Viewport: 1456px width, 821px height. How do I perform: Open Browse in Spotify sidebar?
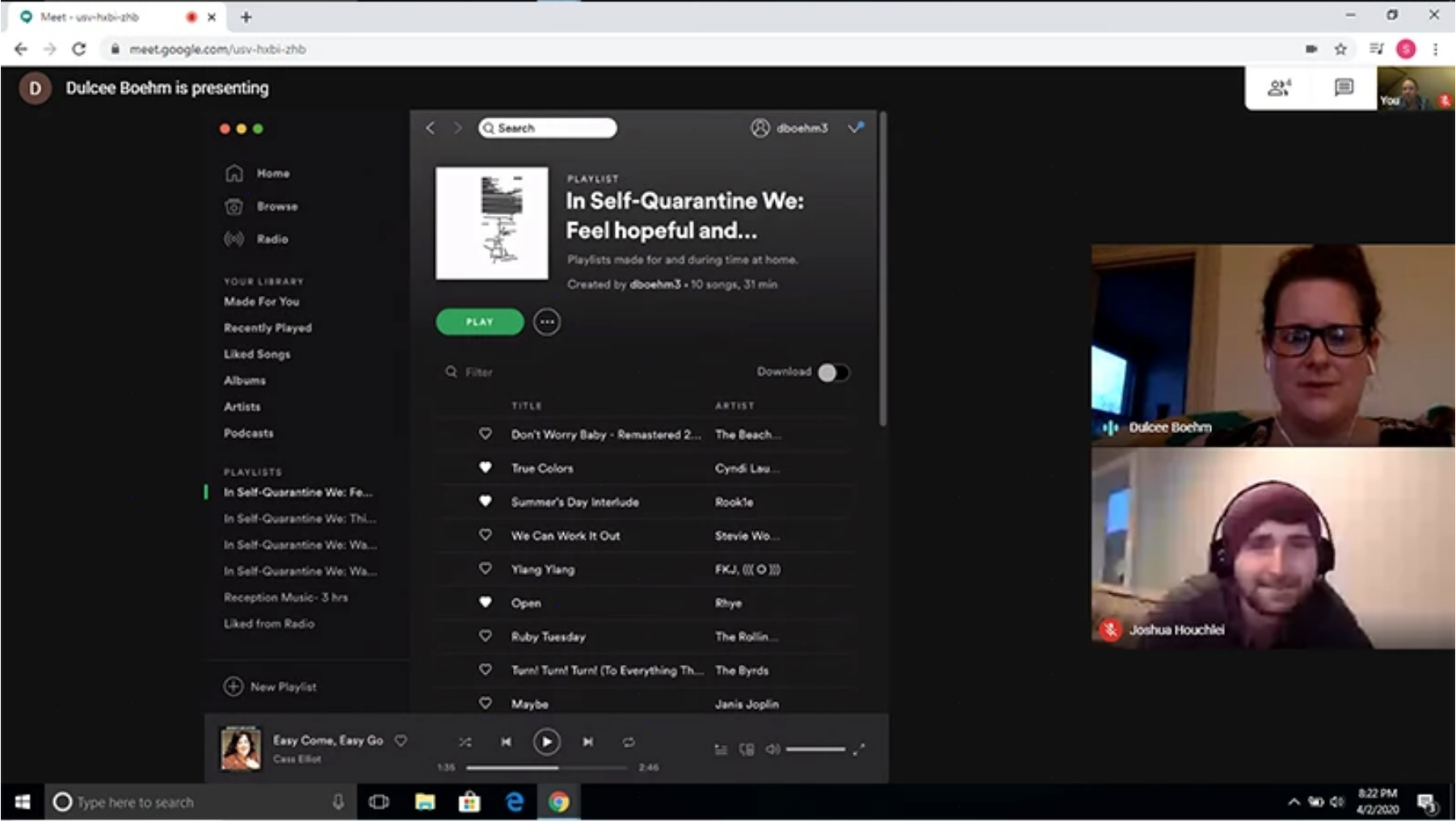pyautogui.click(x=261, y=206)
